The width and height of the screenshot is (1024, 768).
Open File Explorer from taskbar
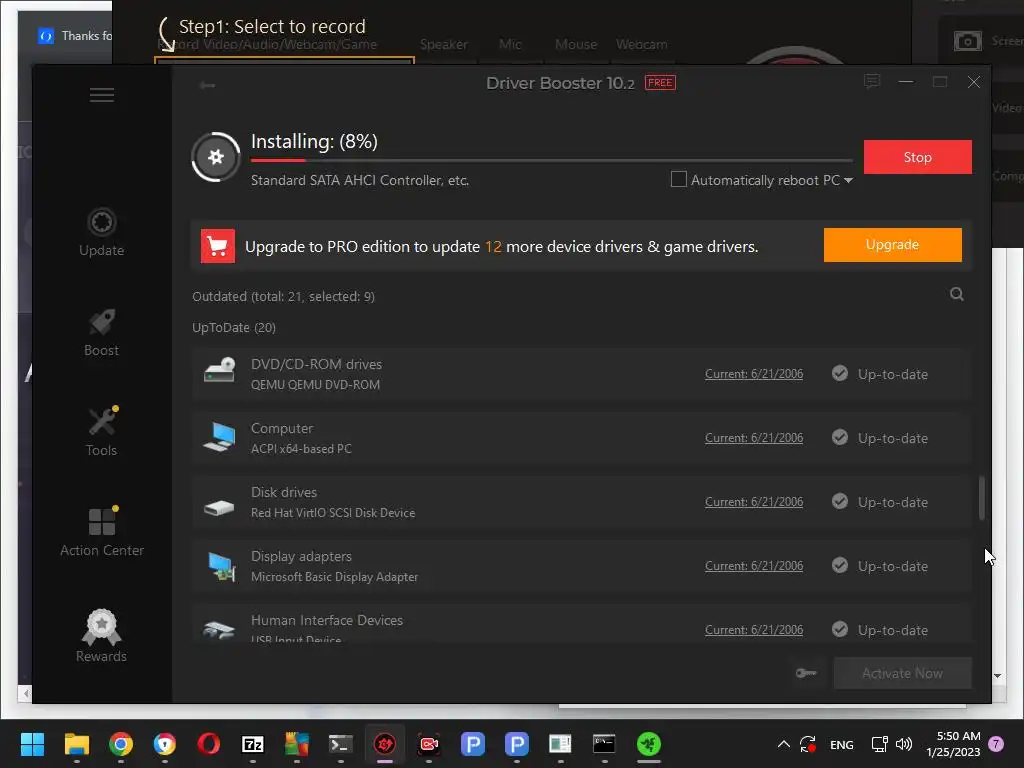(76, 744)
